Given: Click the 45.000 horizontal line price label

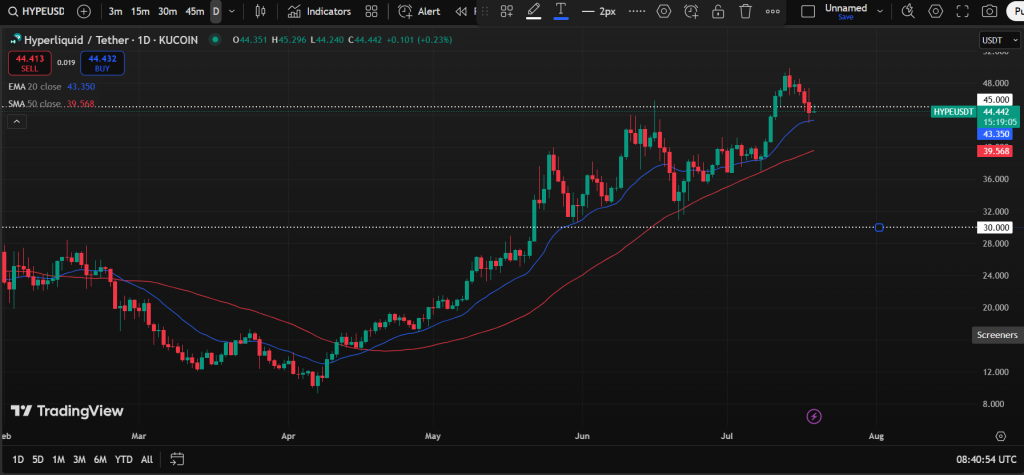Looking at the screenshot, I should [995, 99].
